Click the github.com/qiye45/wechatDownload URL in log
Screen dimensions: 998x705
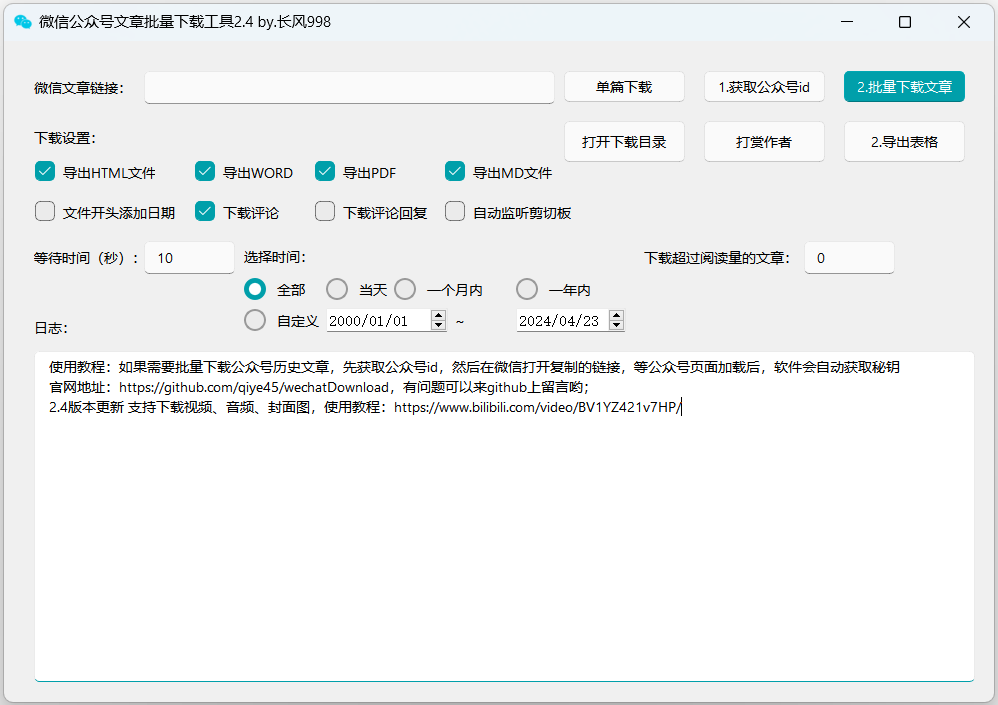tap(254, 387)
